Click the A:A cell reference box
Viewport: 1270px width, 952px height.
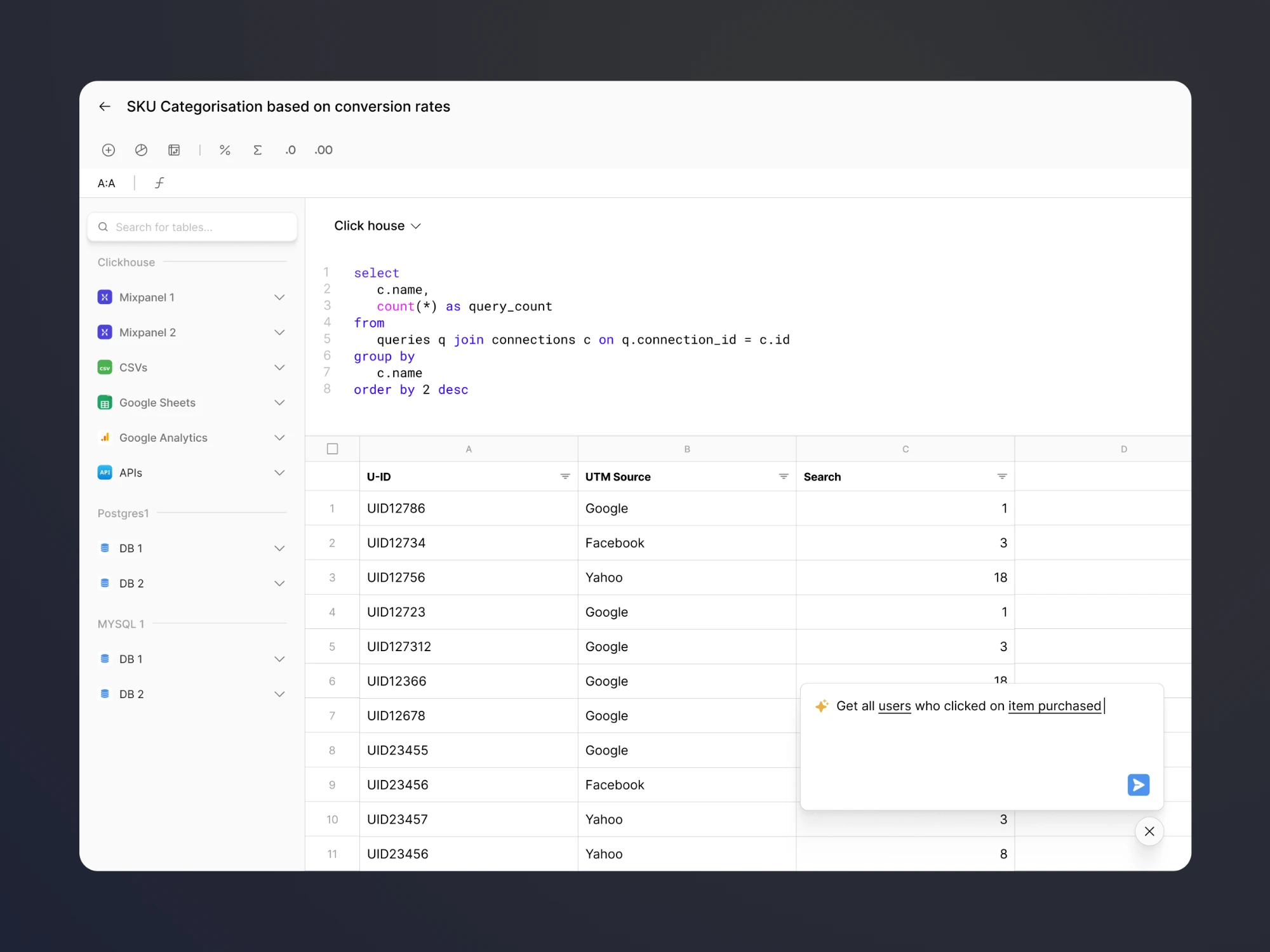pyautogui.click(x=107, y=183)
